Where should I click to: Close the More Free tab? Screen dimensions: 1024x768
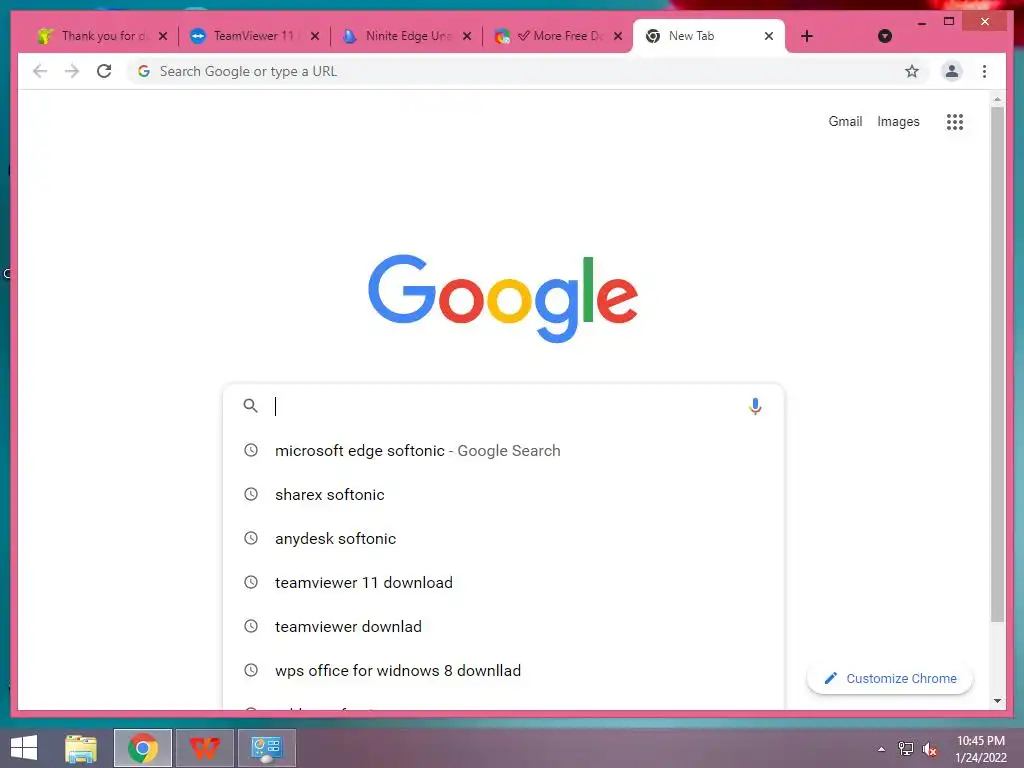[618, 36]
